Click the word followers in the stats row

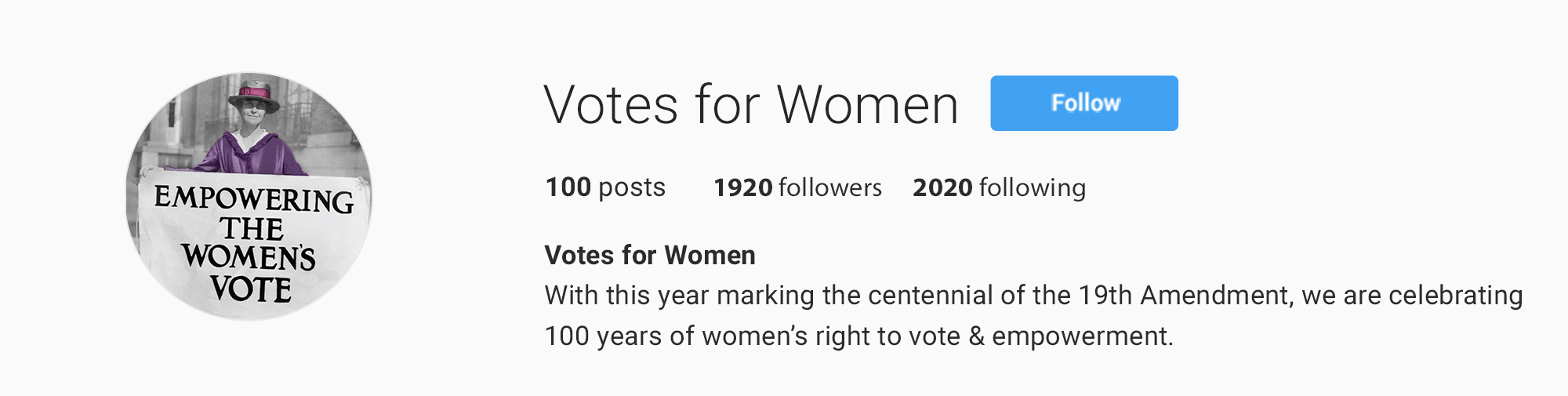tap(830, 187)
